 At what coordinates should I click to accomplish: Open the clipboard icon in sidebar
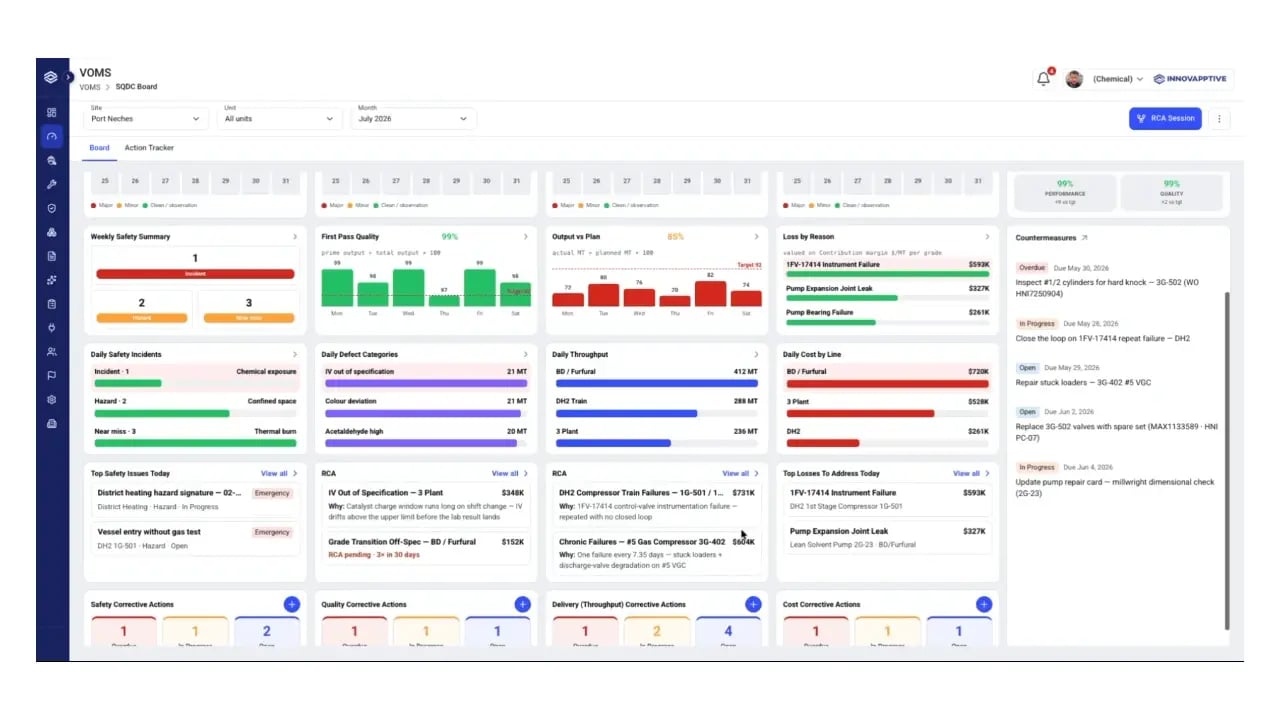point(52,304)
